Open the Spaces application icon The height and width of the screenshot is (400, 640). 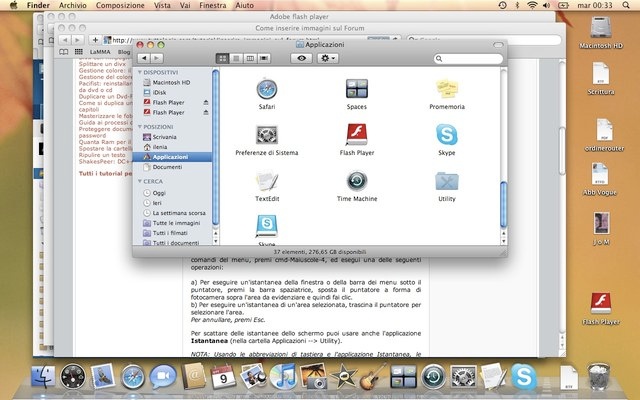pos(357,89)
